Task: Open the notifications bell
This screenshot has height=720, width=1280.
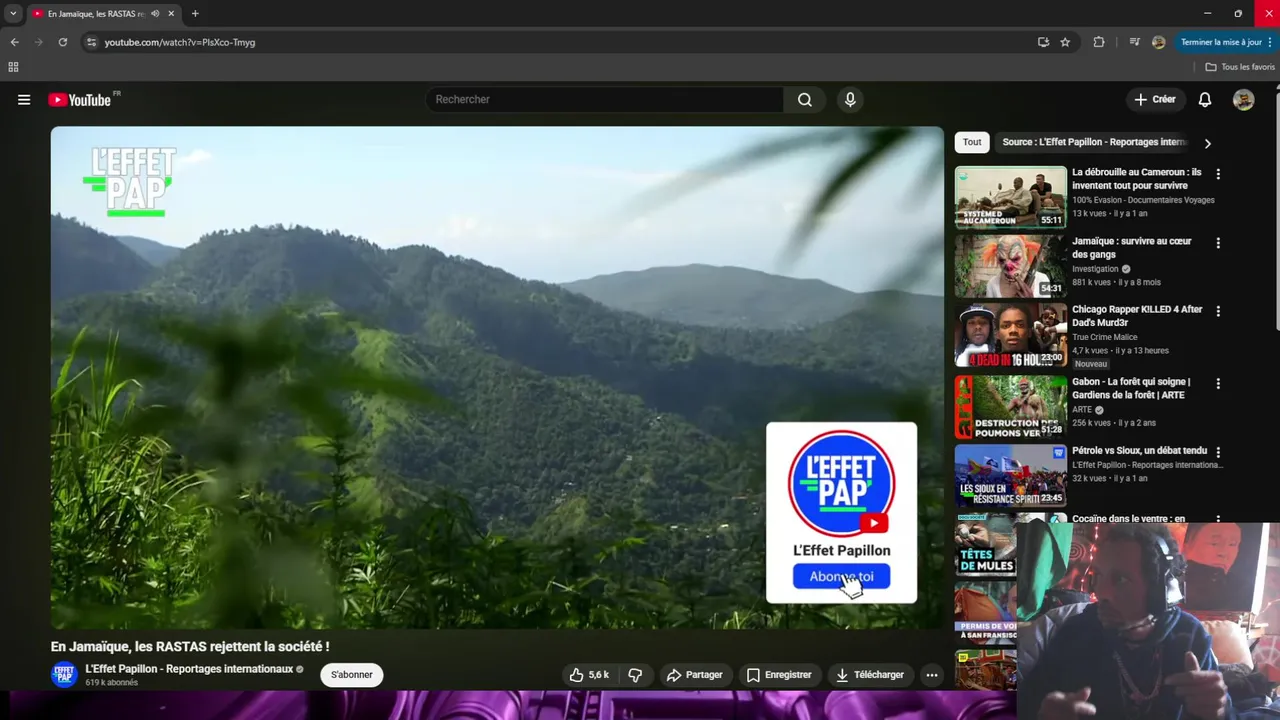Action: 1205,100
